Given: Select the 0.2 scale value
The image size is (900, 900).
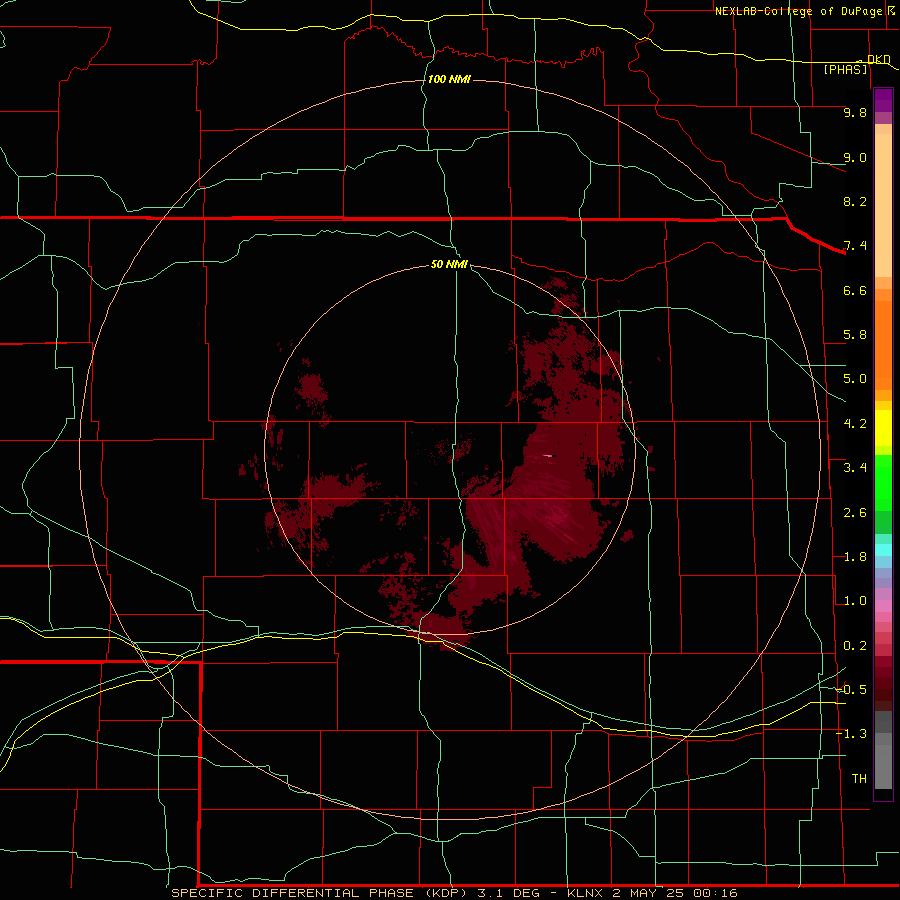Looking at the screenshot, I should [x=855, y=646].
